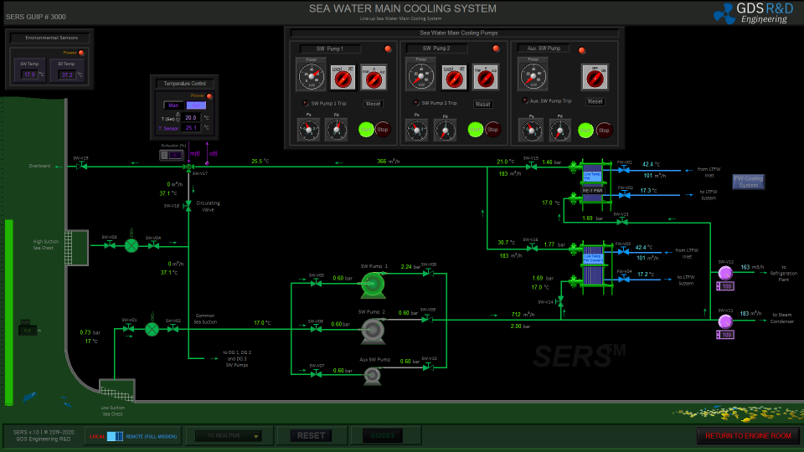Open fresh water valve FW-V01
This screenshot has height=452, width=804.
tap(624, 169)
